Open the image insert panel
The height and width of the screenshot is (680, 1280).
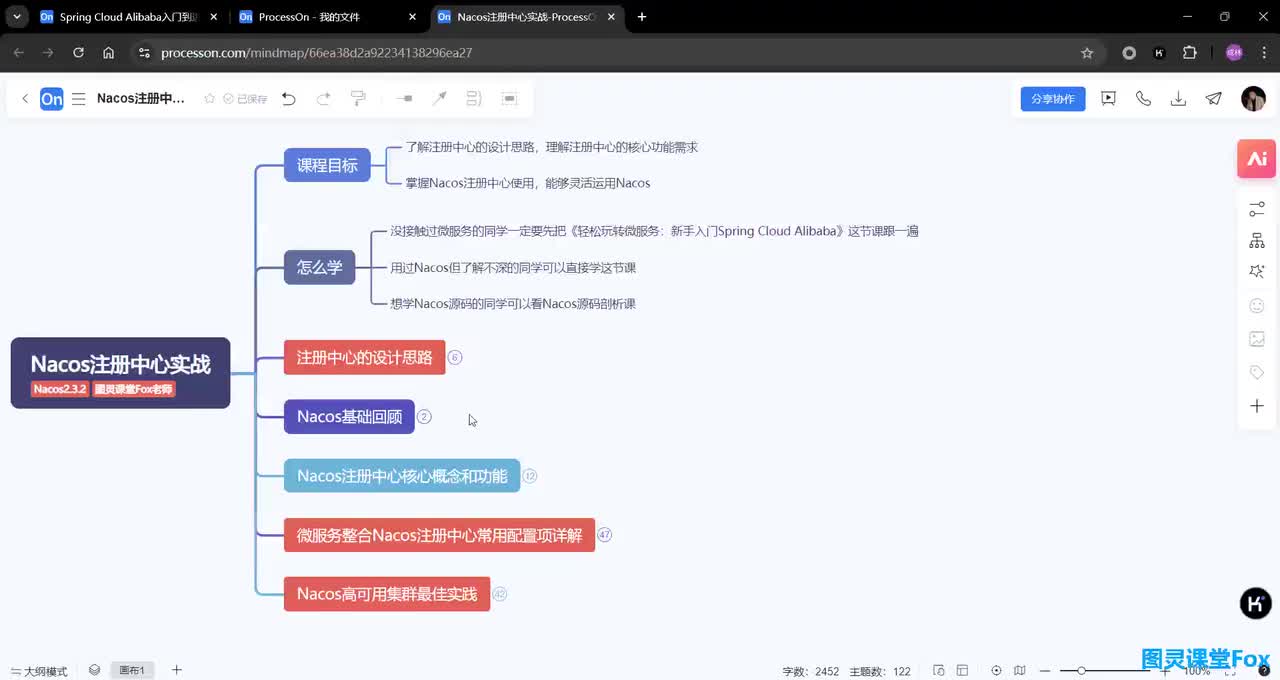pyautogui.click(x=1257, y=339)
